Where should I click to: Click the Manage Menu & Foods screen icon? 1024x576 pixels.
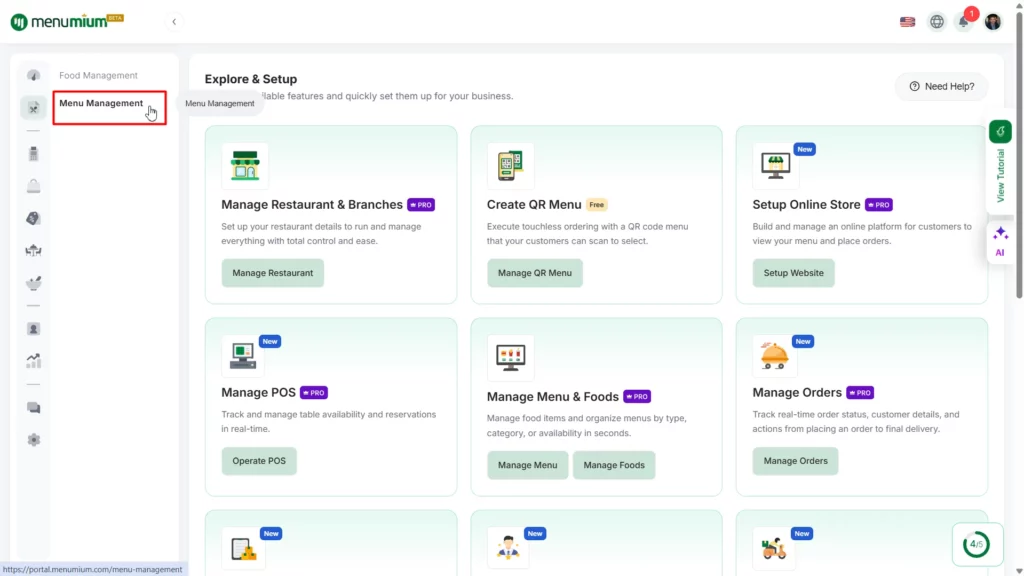coord(510,357)
